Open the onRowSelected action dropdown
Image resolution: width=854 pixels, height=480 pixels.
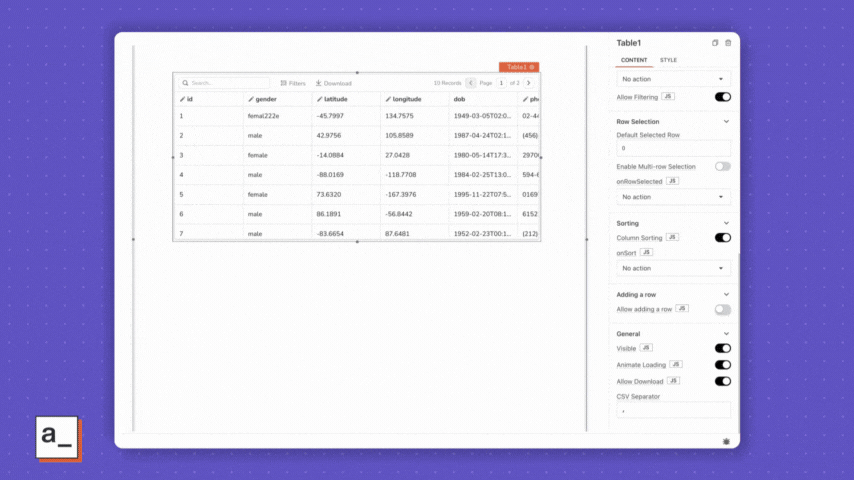(673, 197)
